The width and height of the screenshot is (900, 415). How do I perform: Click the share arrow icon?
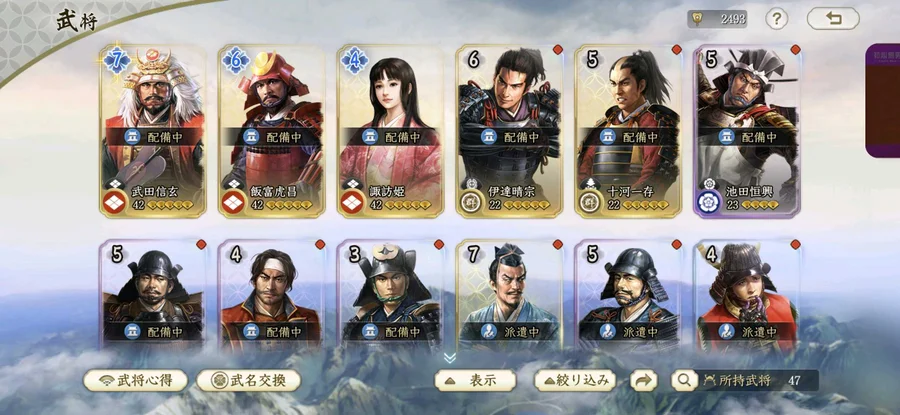[x=643, y=381]
